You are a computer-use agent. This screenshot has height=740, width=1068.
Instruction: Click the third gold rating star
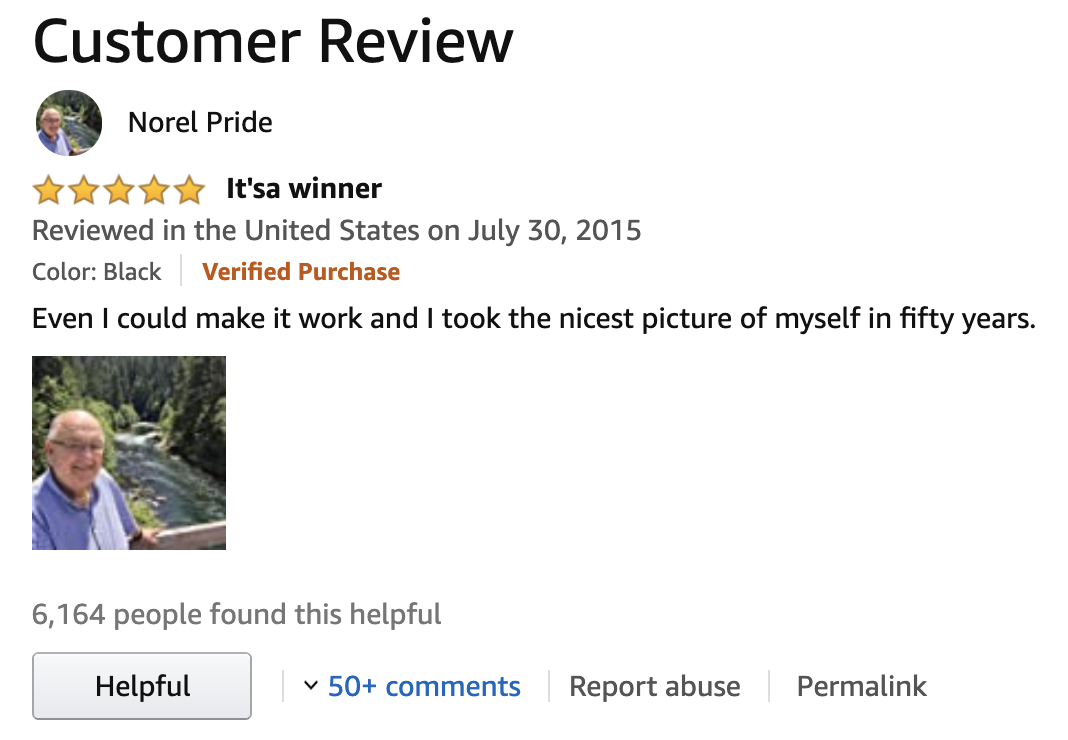[x=119, y=189]
